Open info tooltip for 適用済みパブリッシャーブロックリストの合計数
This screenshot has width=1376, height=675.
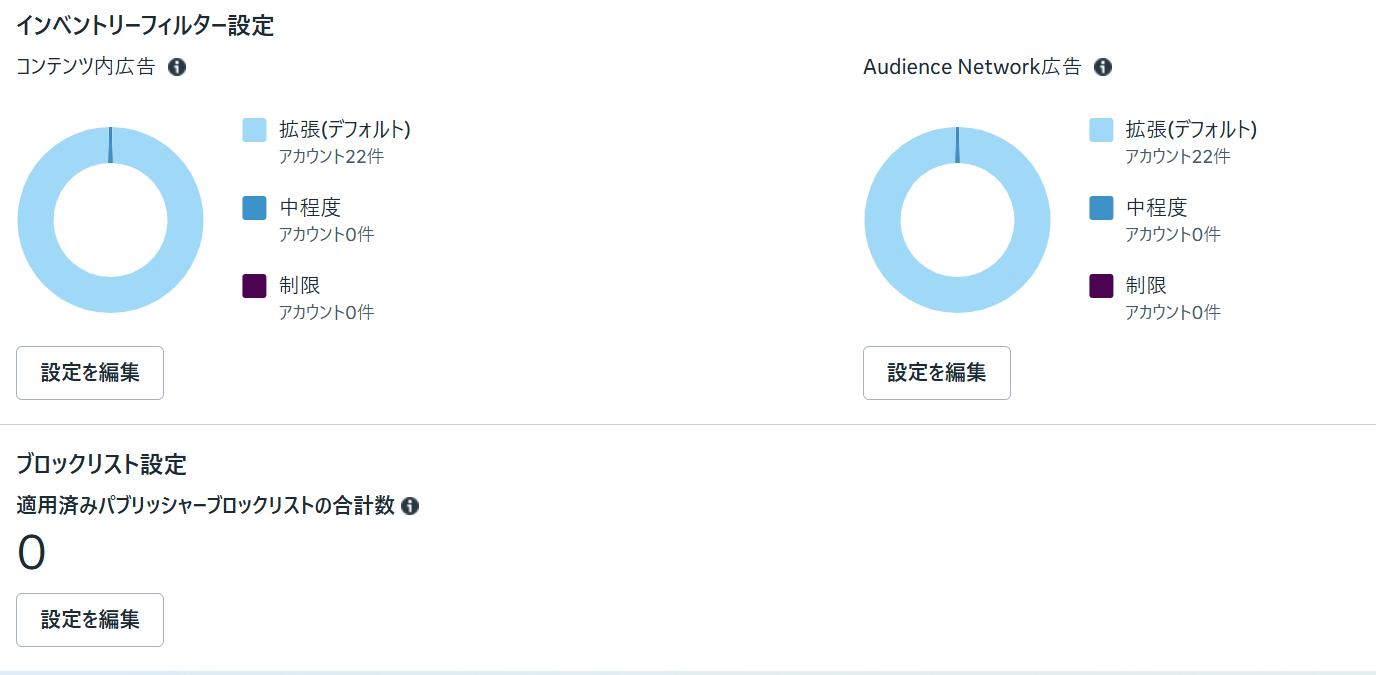point(410,506)
